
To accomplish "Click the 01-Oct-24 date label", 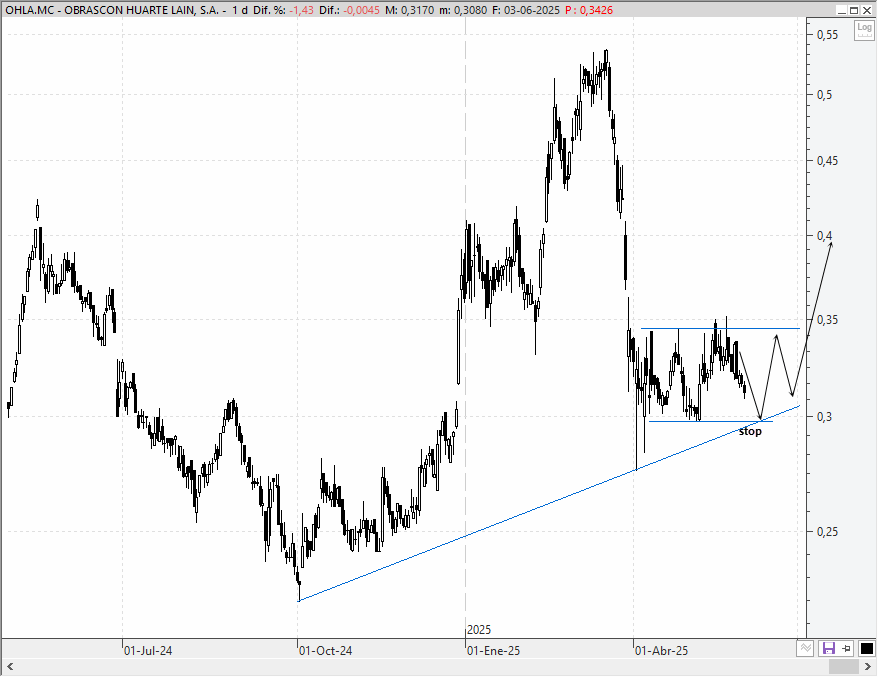I will (325, 651).
